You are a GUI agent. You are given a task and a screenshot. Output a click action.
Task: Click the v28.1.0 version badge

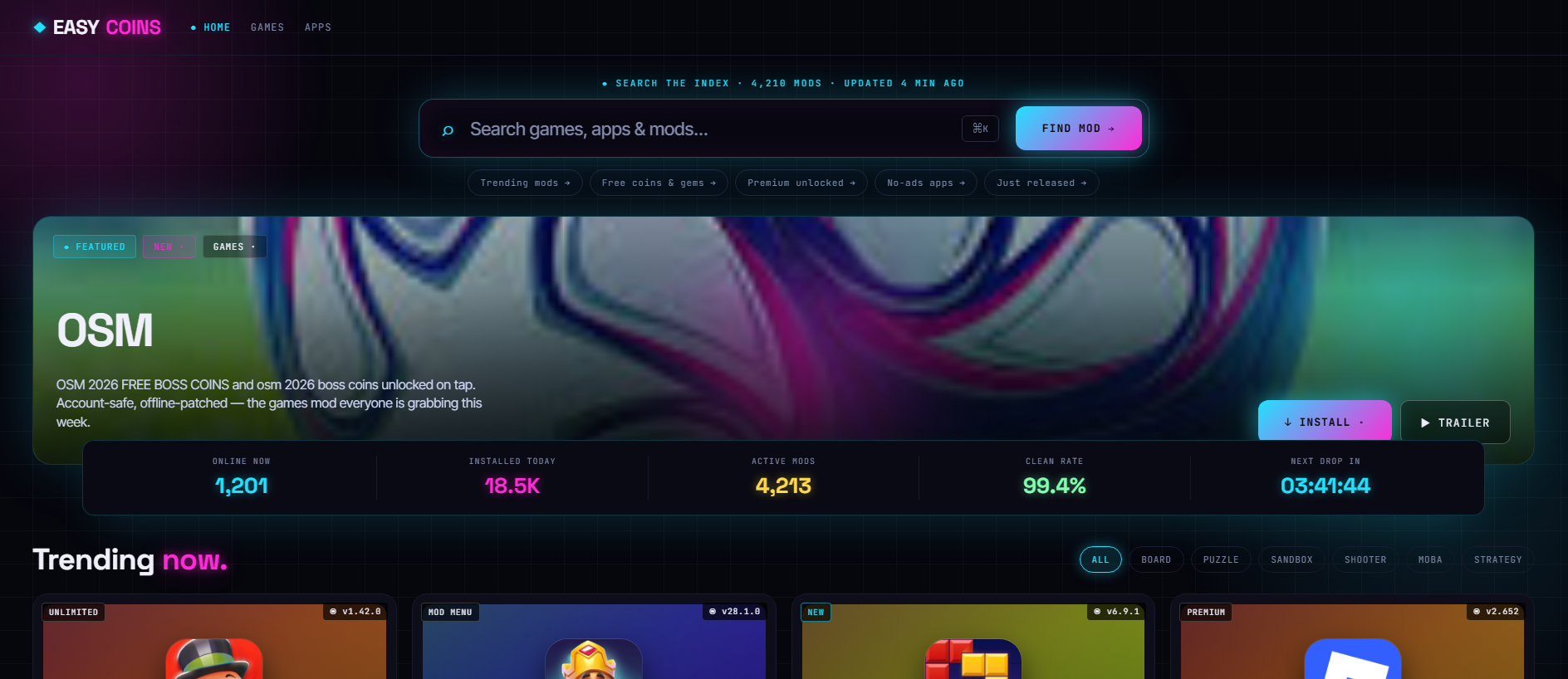coord(734,612)
